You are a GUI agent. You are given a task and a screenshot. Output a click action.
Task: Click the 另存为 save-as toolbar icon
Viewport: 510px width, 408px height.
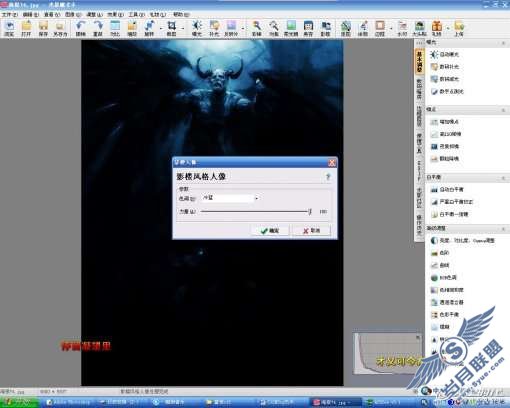tap(60, 28)
